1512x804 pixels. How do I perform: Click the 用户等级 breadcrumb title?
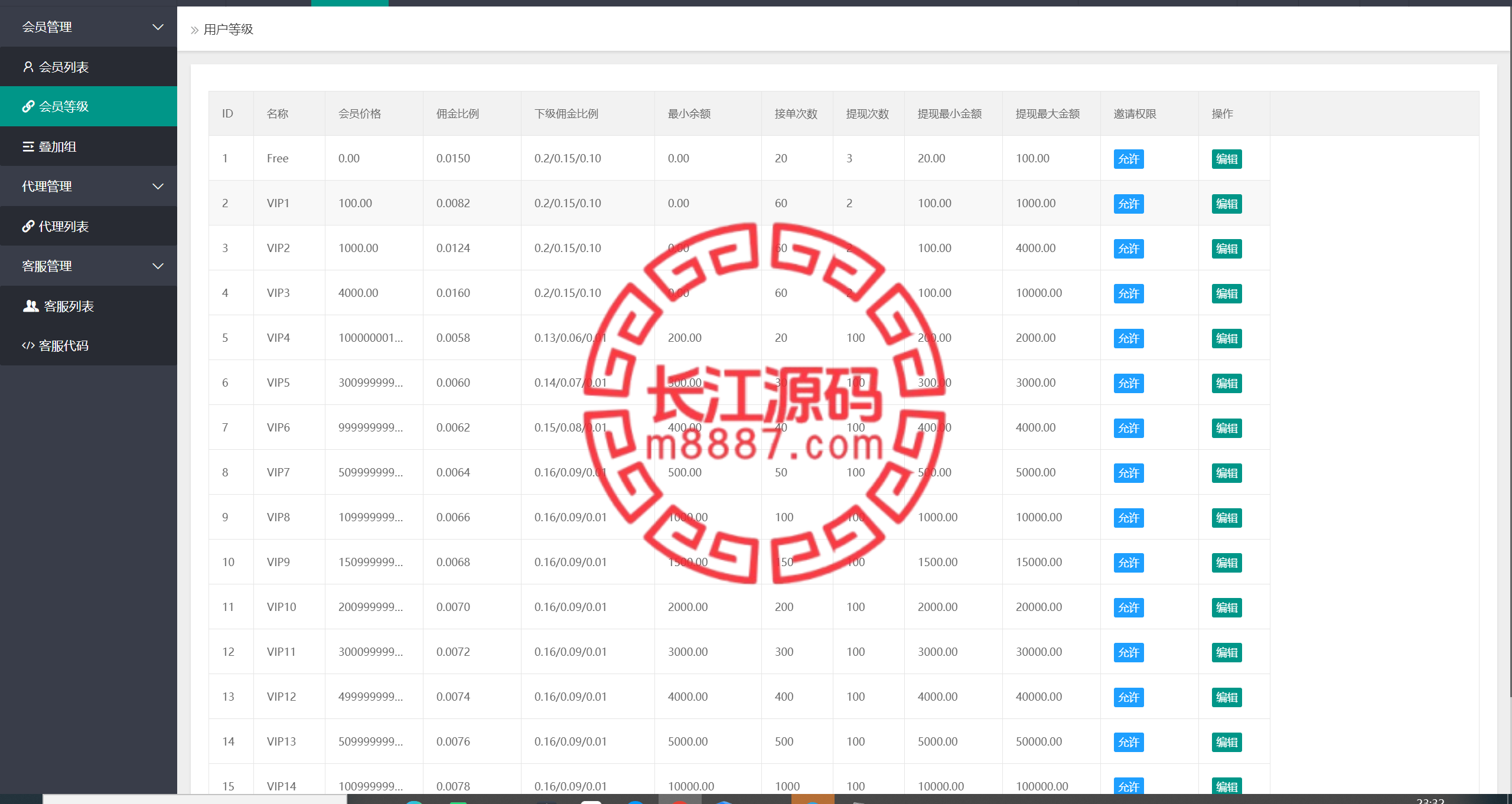coord(229,30)
